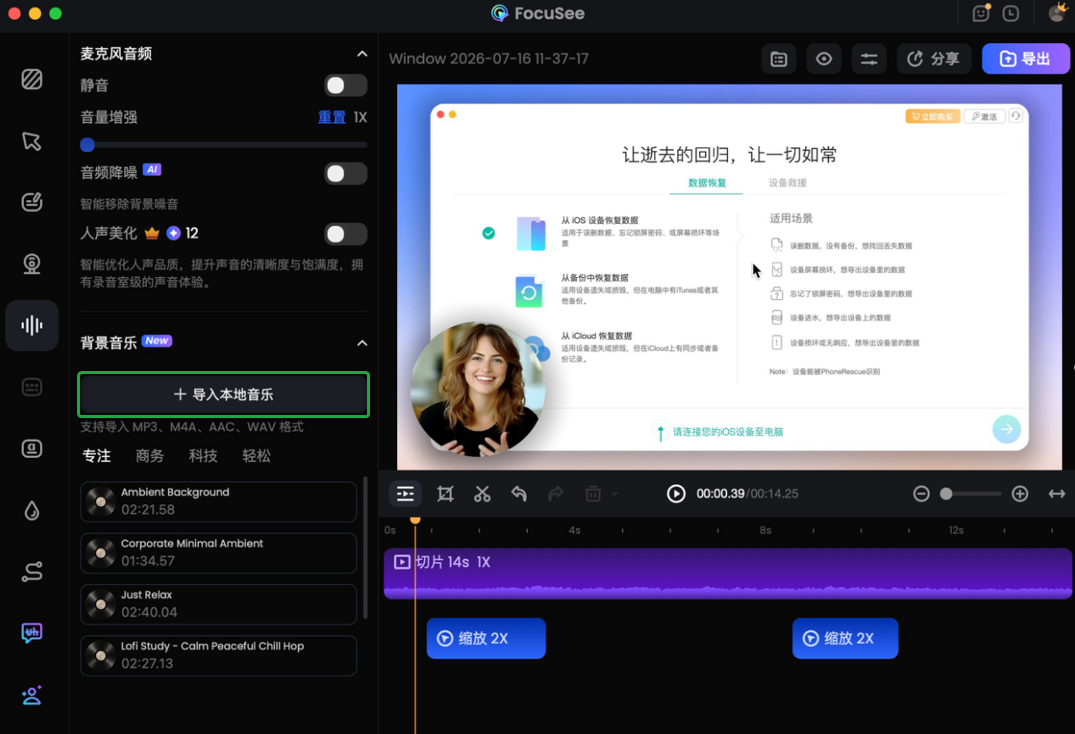This screenshot has width=1075, height=734.
Task: Open the history clock icon in title bar
Action: 1011,13
